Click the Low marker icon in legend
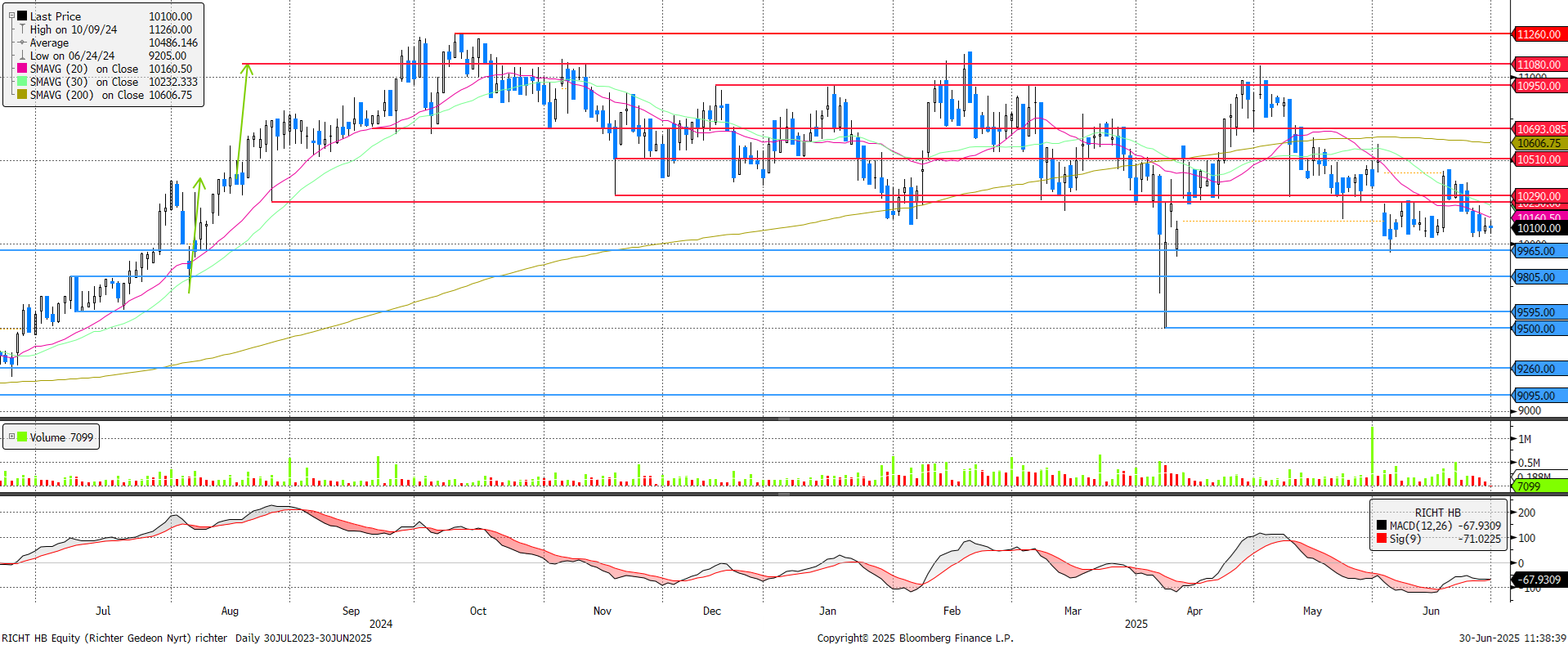 click(22, 56)
